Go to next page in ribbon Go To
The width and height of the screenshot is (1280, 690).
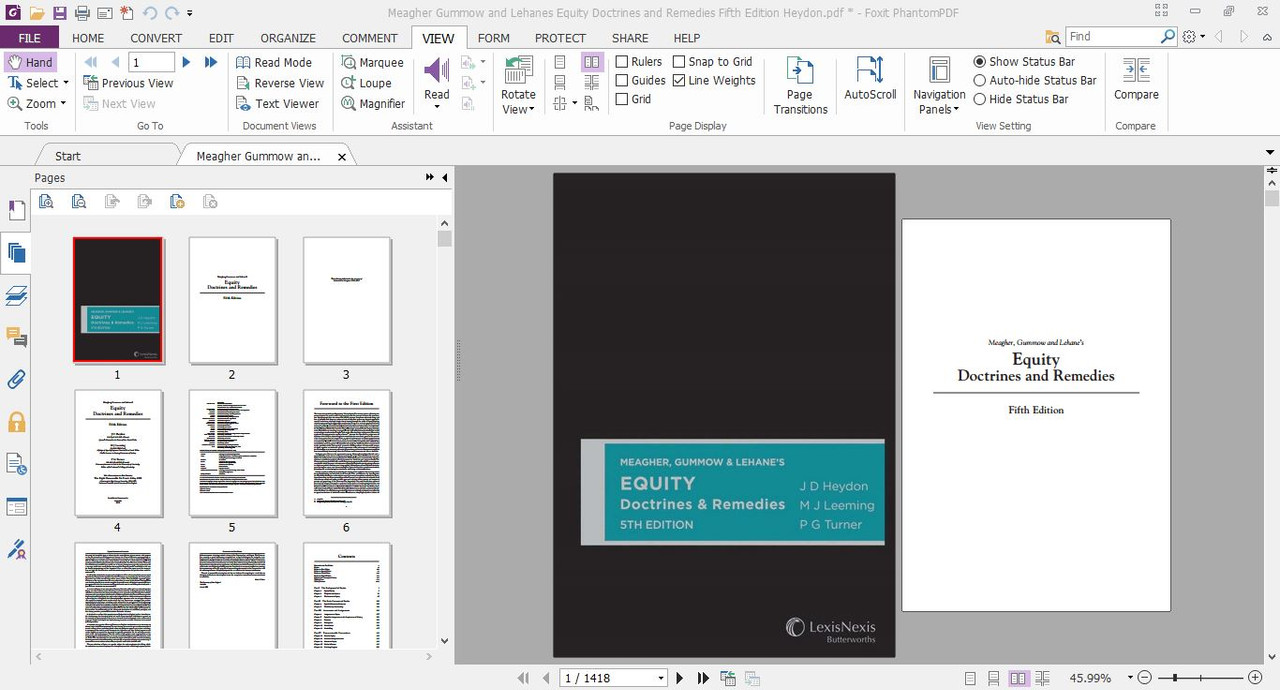coord(186,62)
